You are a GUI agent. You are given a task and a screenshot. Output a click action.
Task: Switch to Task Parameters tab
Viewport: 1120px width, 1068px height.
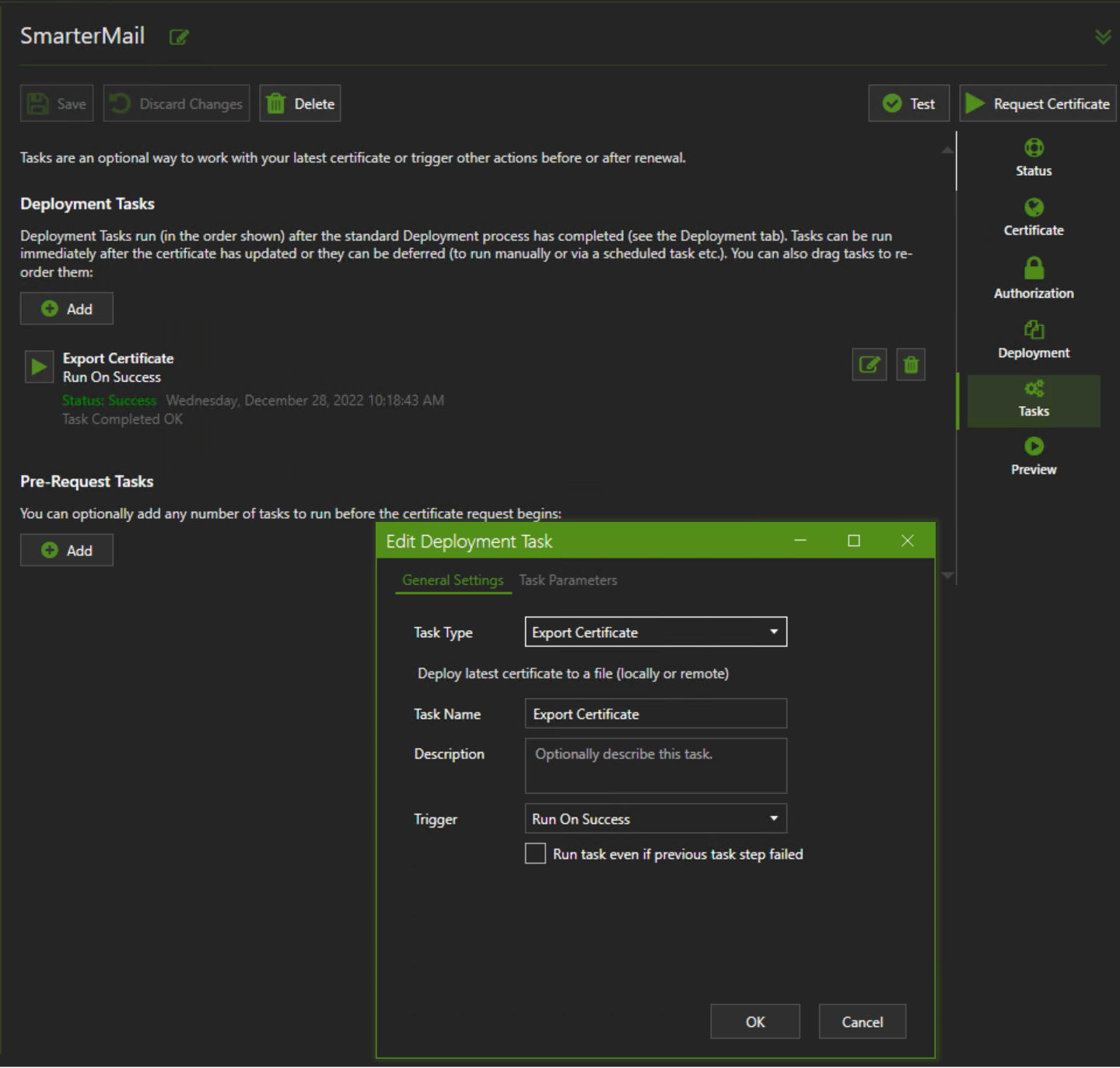[568, 580]
